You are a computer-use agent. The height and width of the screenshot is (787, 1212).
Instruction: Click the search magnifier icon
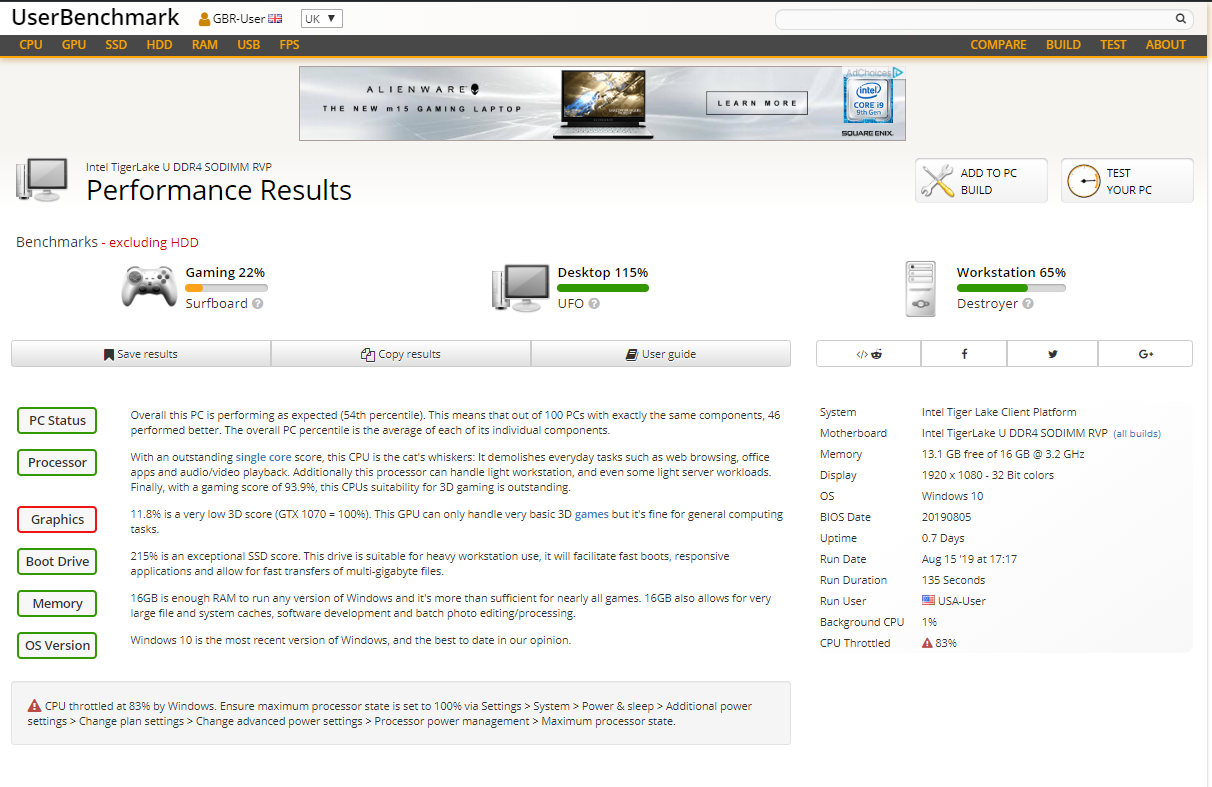[x=1180, y=19]
